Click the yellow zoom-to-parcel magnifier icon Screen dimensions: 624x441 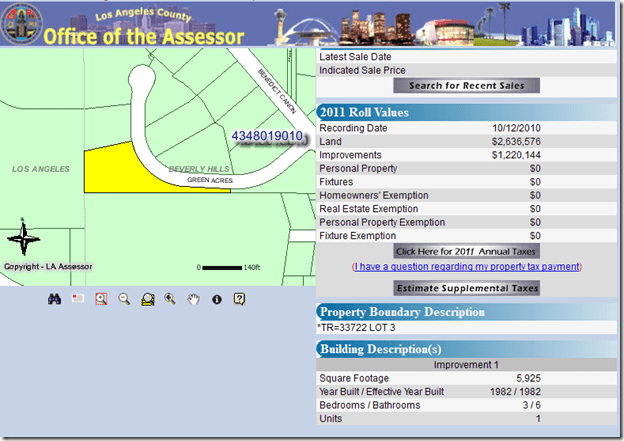tap(147, 299)
